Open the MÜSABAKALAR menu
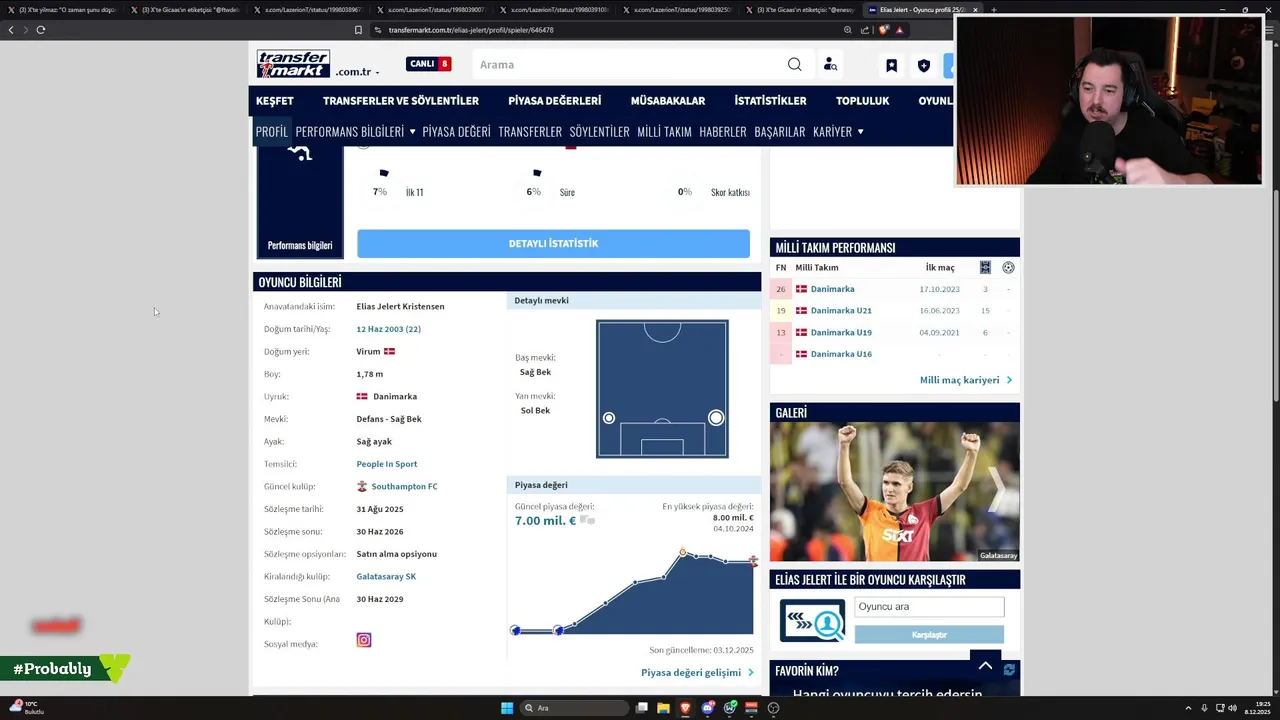The width and height of the screenshot is (1280, 720). click(x=668, y=101)
